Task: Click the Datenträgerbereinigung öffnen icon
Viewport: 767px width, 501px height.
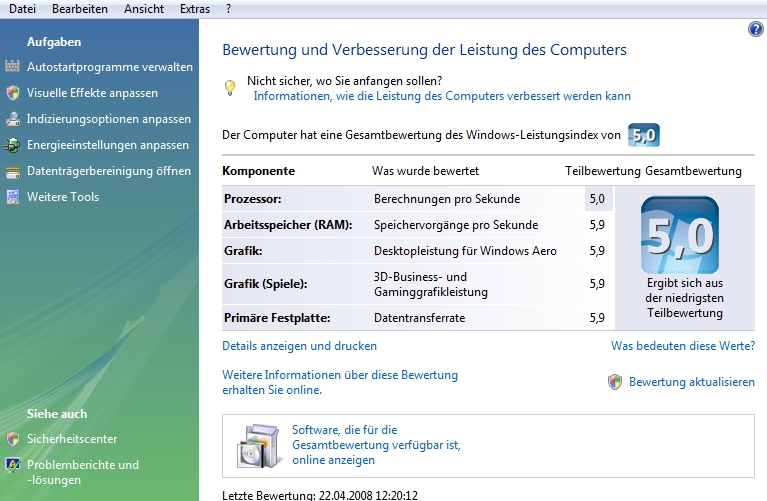Action: (x=13, y=171)
